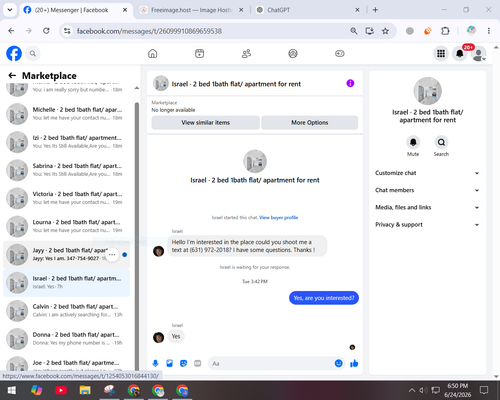Screen dimensions: 500x400
Task: Search in conversation with magnifier icon
Action: click(x=441, y=142)
